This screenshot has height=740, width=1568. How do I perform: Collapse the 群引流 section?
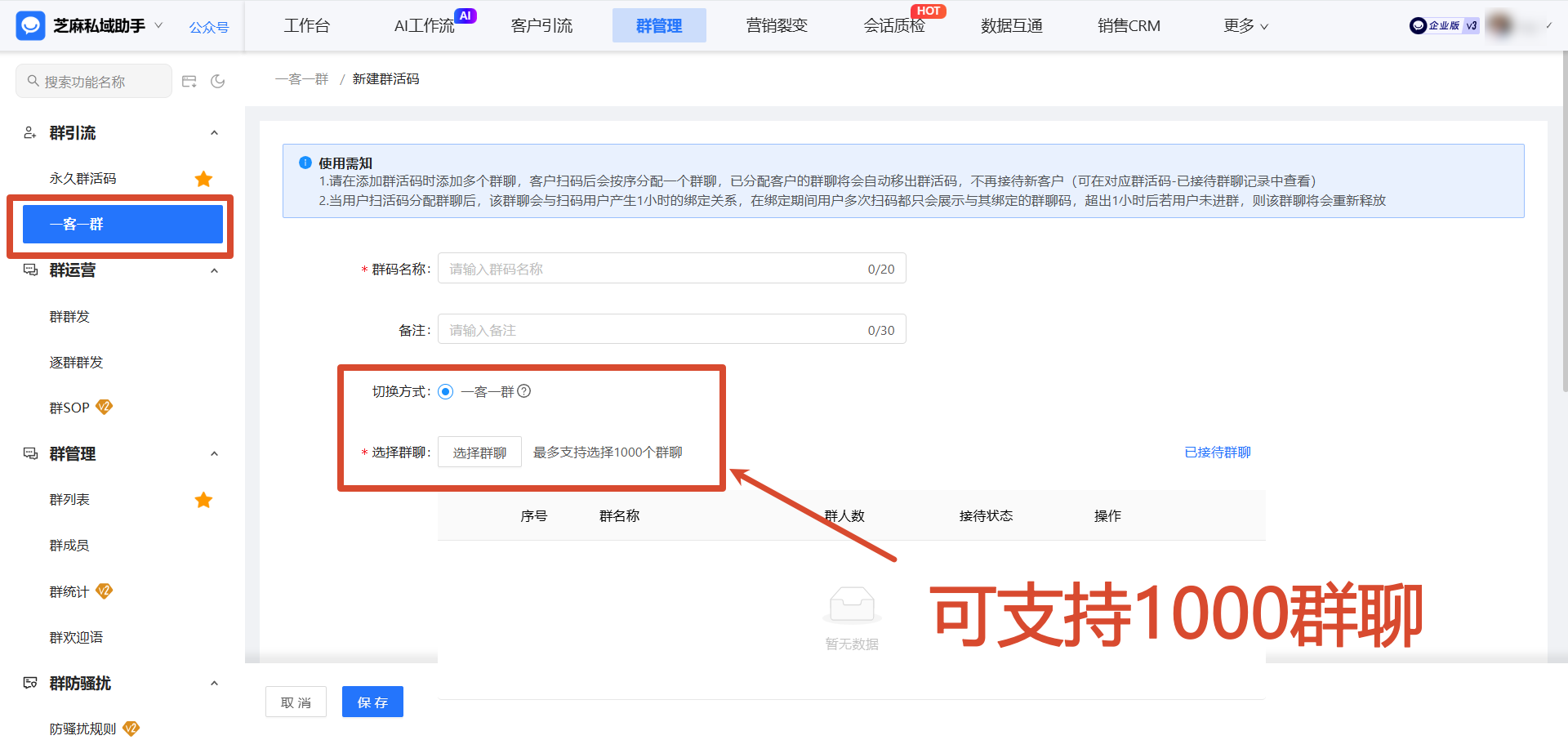pyautogui.click(x=215, y=132)
